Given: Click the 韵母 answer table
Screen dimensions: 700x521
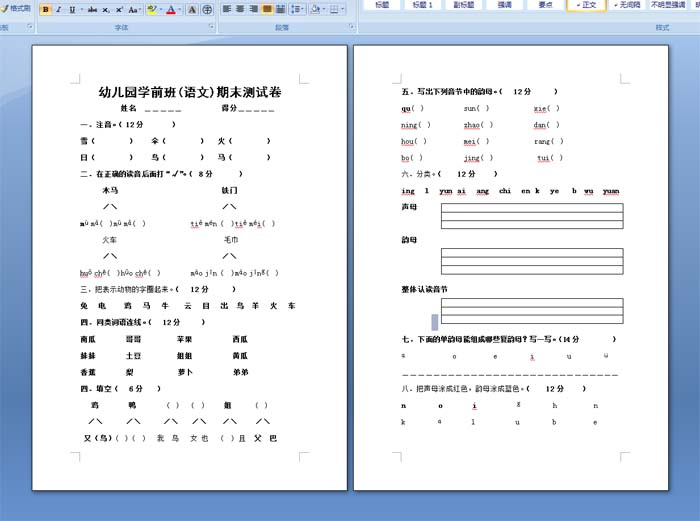Looking at the screenshot, I should [x=532, y=261].
